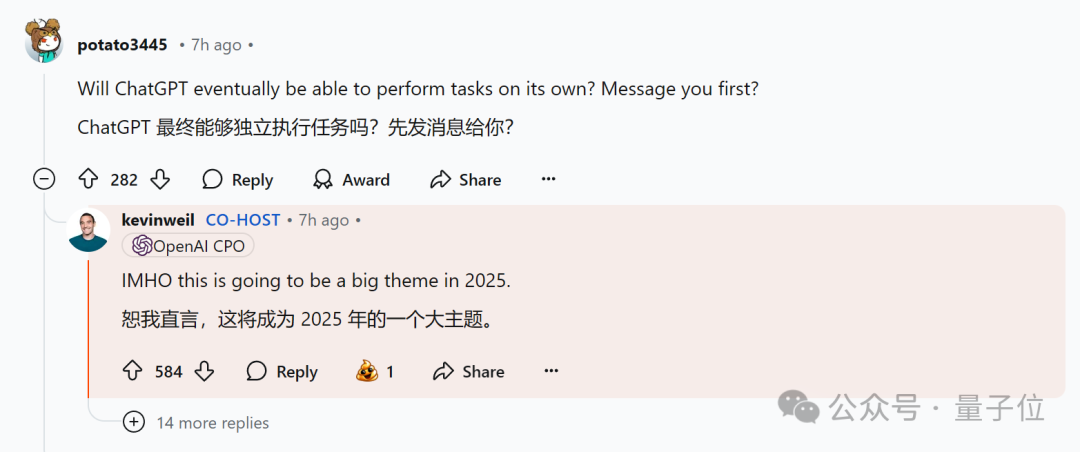Click kevinweil's profile picture
The width and height of the screenshot is (1080, 452).
point(88,231)
